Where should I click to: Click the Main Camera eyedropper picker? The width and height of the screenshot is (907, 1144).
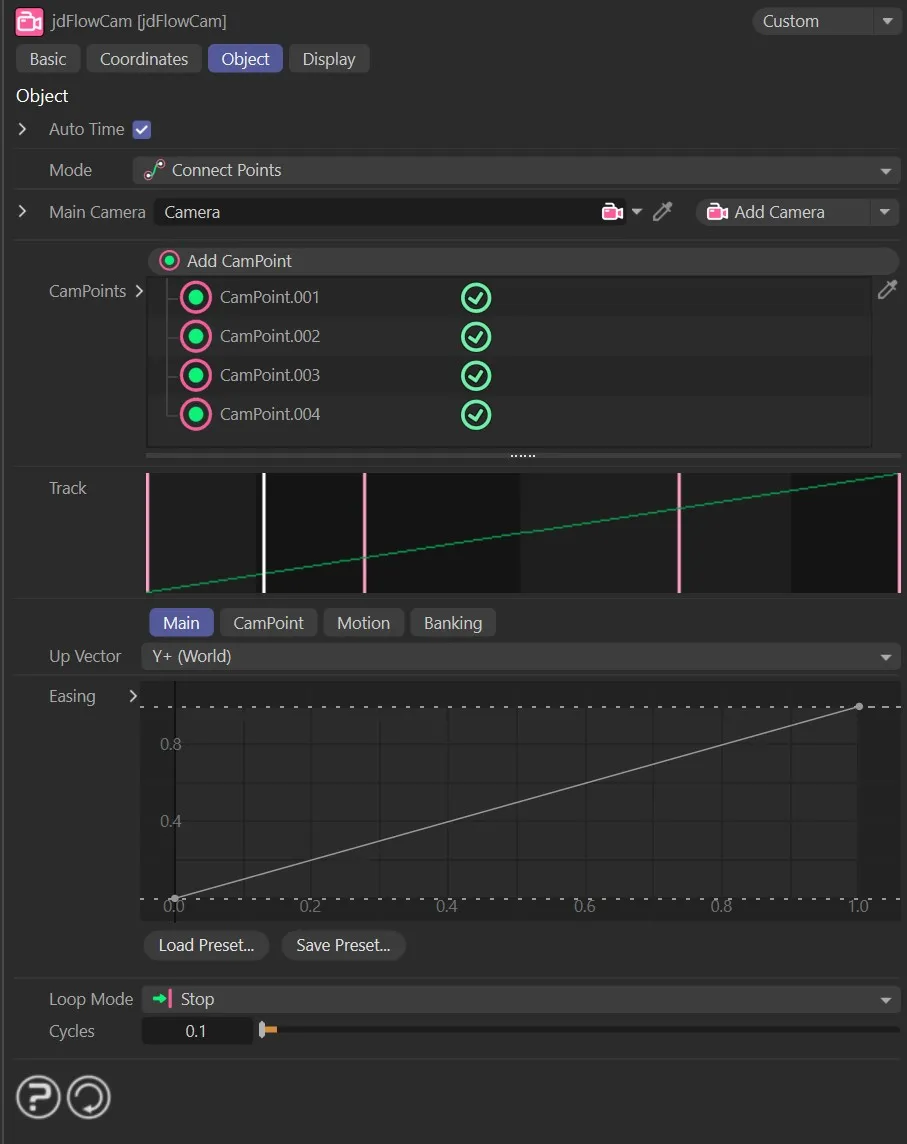click(x=662, y=212)
